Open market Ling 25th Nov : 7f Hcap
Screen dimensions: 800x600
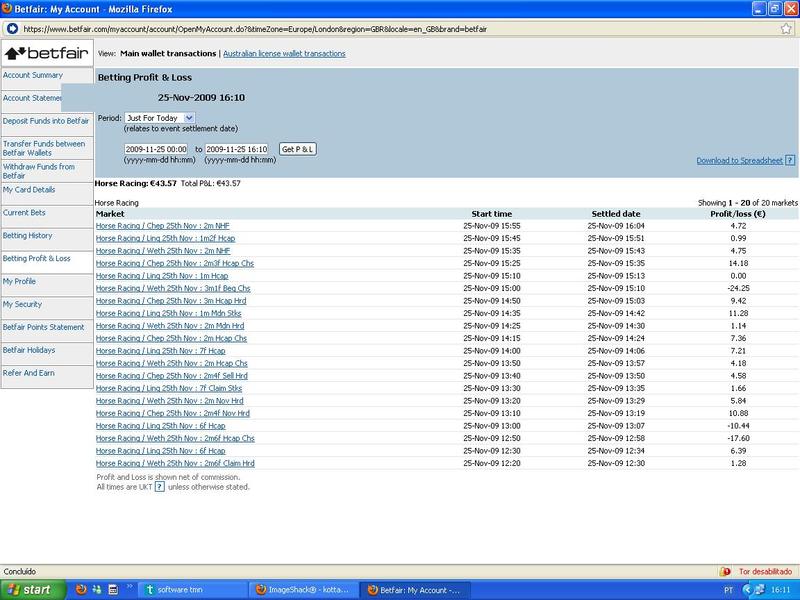click(x=160, y=351)
